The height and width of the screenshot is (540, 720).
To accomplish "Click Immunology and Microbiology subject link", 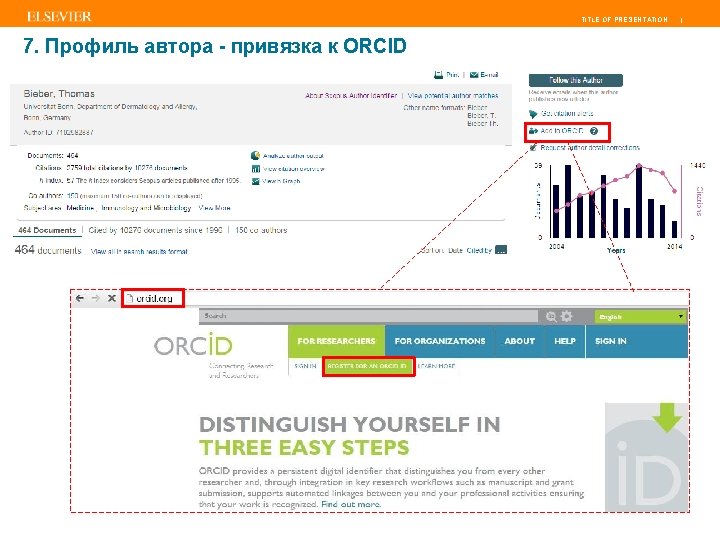I will coord(146,208).
